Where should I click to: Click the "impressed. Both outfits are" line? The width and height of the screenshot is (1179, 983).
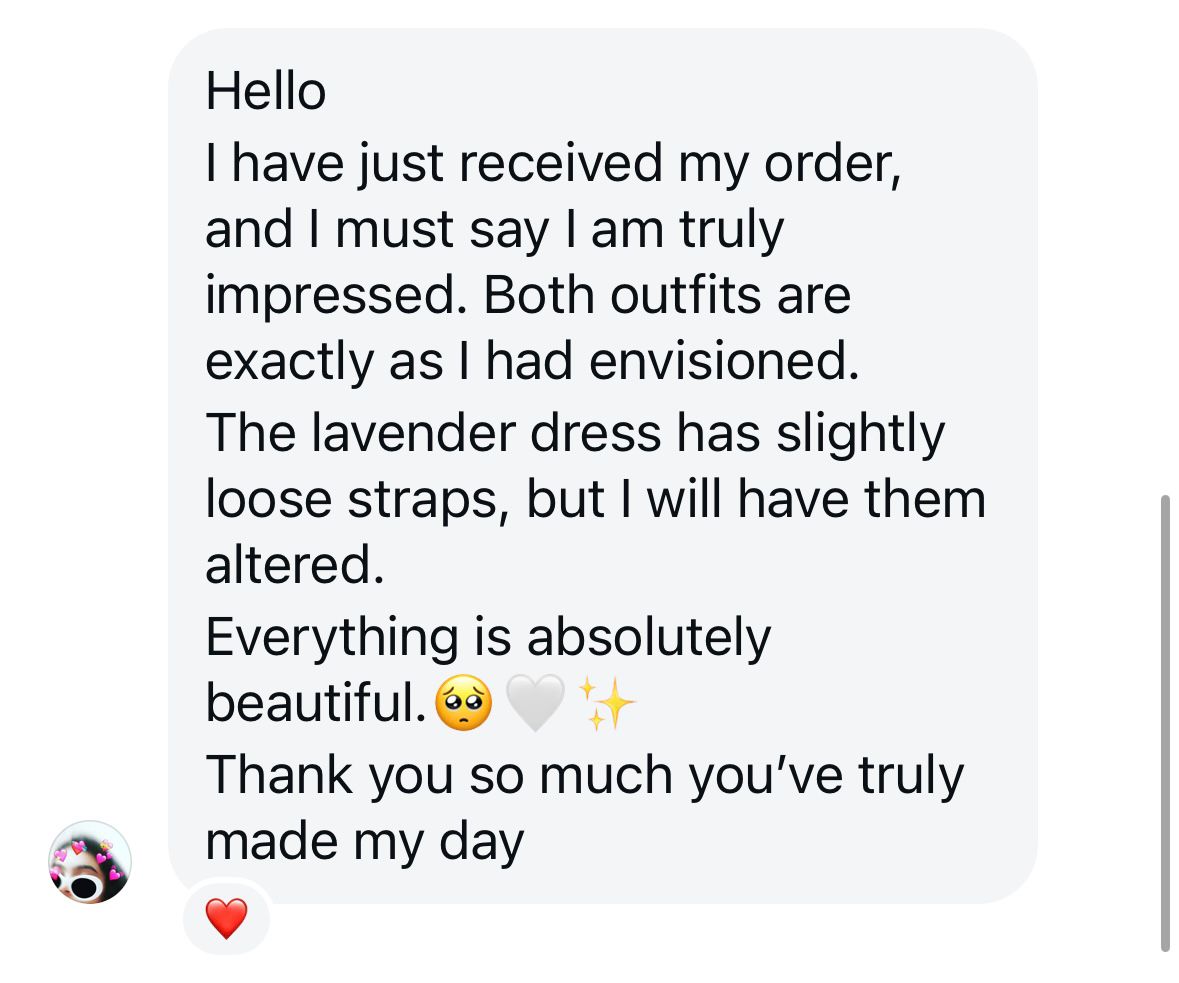[x=528, y=297]
